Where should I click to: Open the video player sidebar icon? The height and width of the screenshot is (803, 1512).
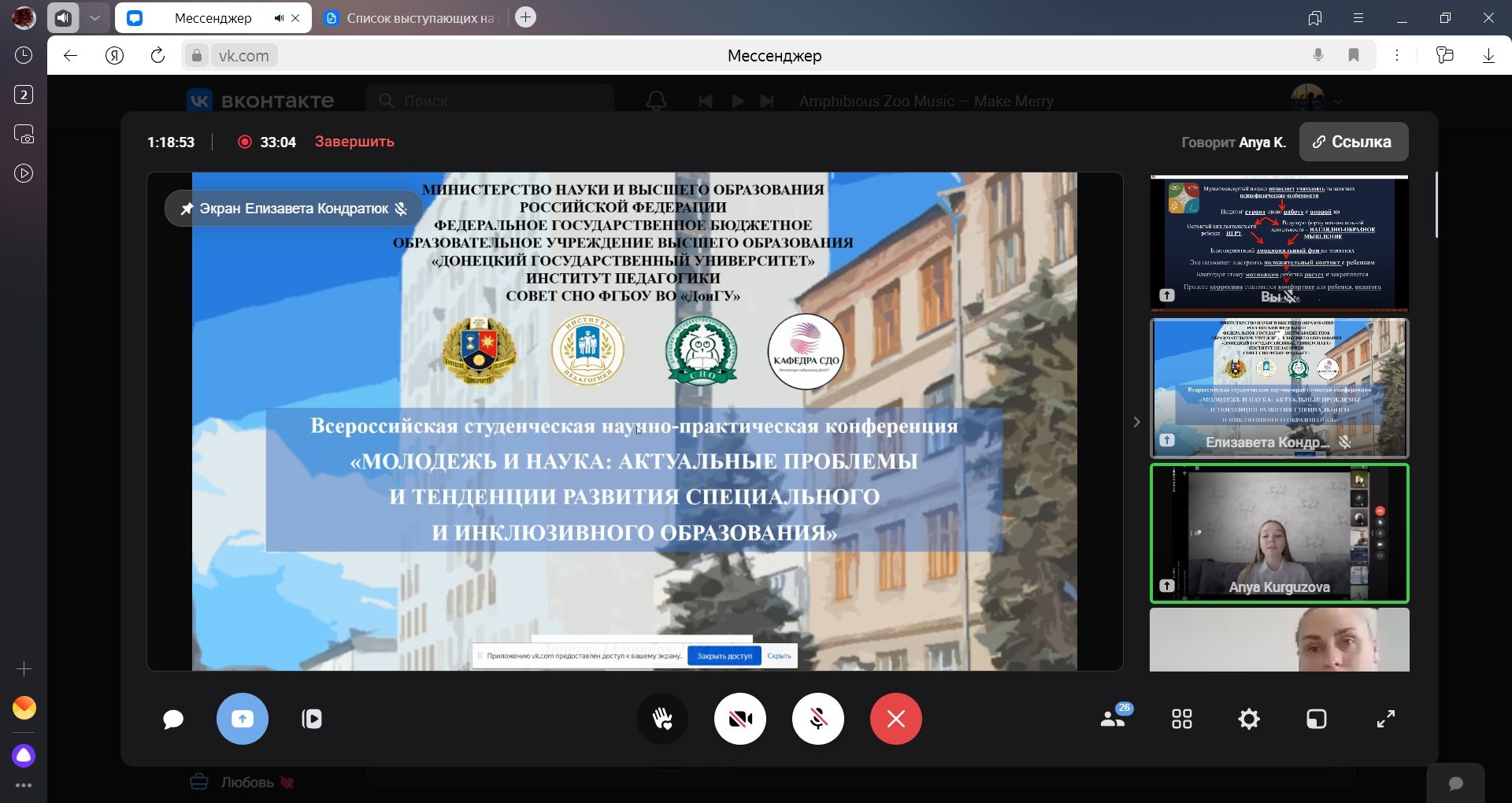pos(24,173)
